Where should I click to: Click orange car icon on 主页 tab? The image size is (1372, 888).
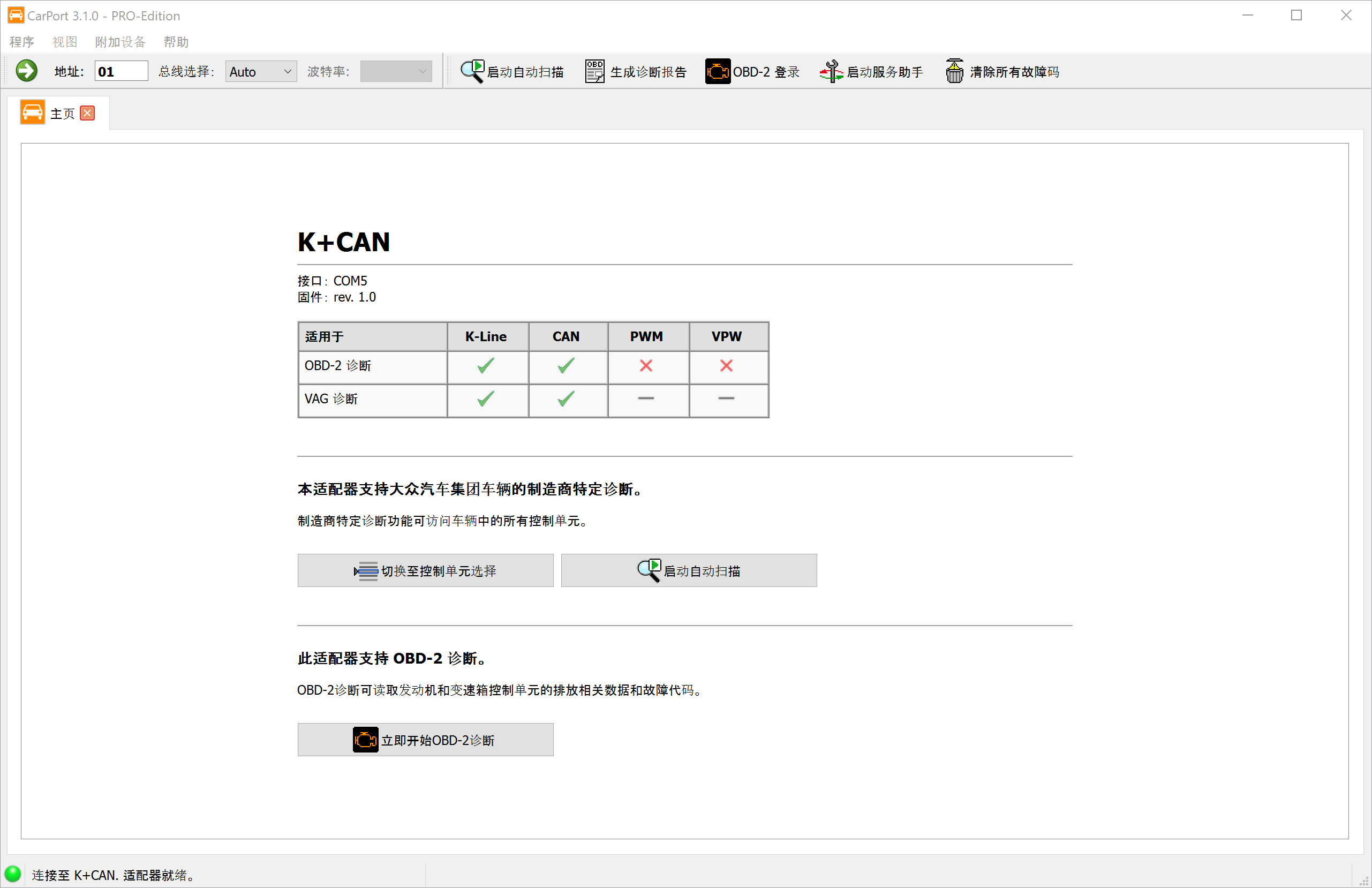coord(32,112)
